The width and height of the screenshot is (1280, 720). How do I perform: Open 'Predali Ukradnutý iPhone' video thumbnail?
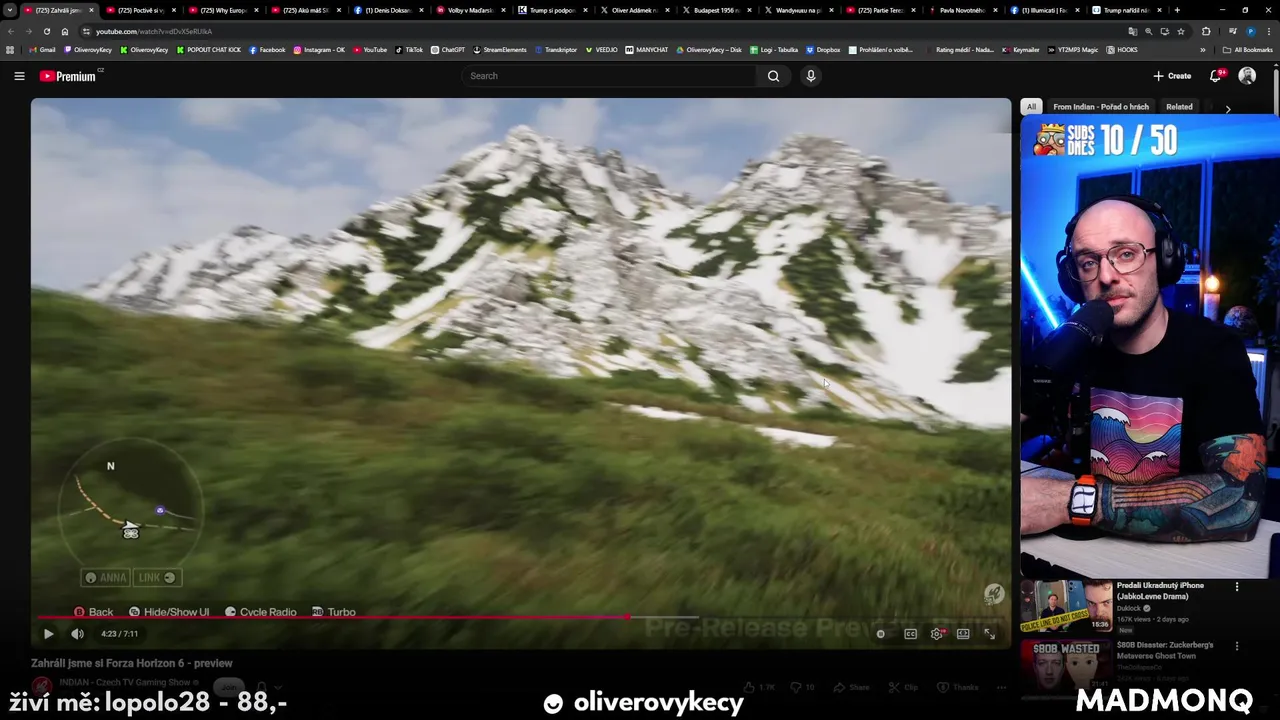point(1066,606)
